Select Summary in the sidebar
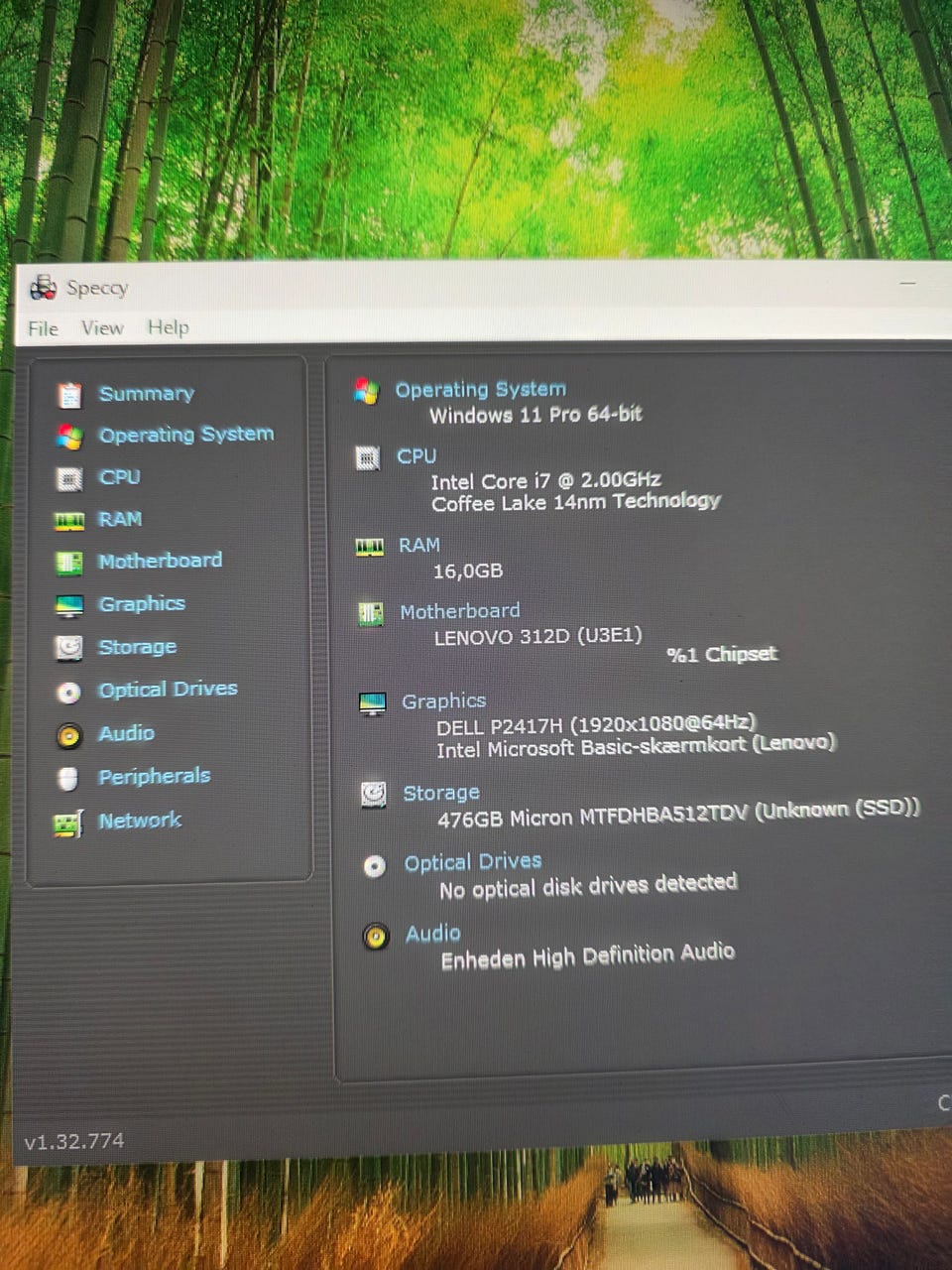This screenshot has width=952, height=1270. (146, 394)
